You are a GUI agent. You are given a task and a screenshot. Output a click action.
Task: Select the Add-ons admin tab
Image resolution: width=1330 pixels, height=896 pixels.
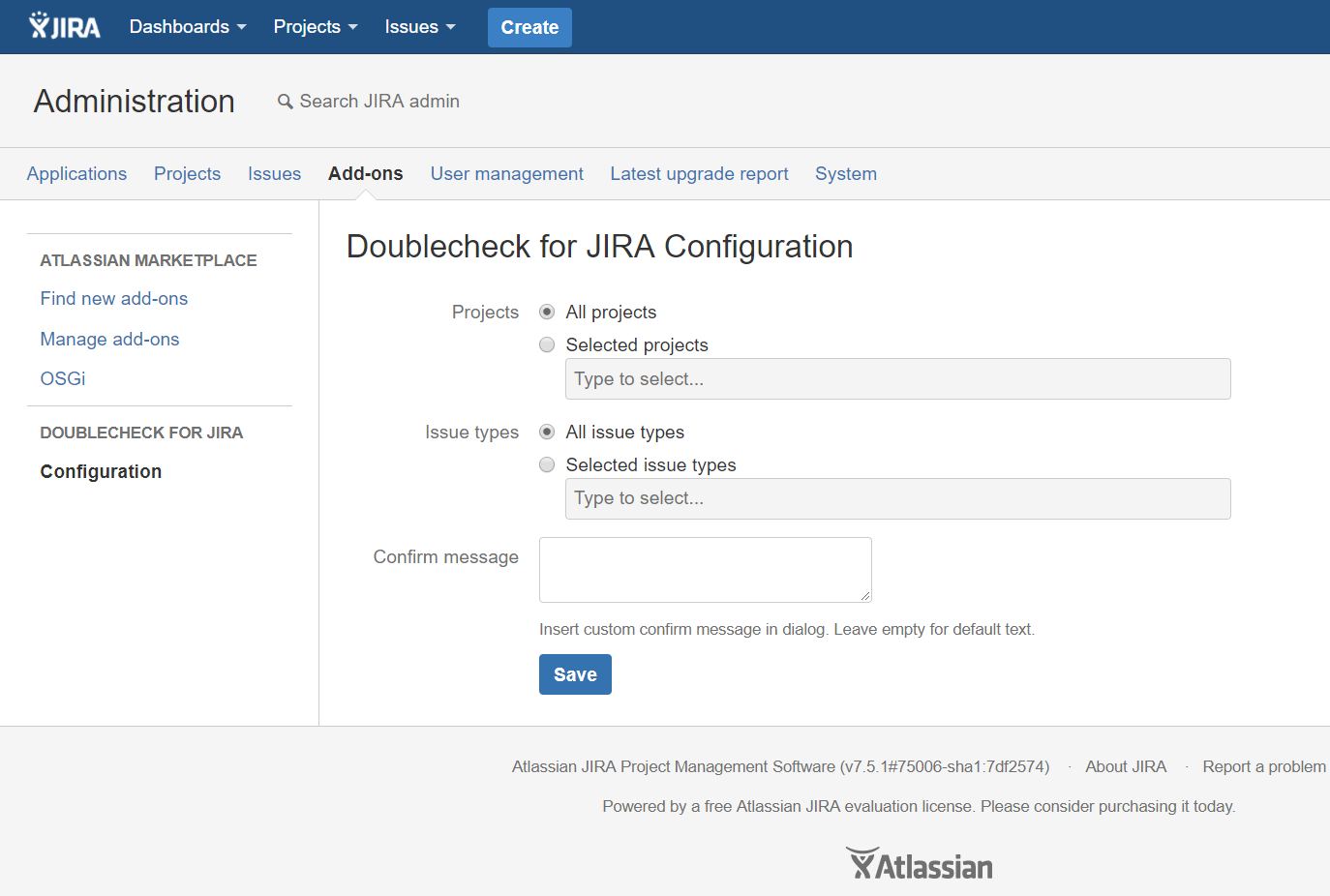point(366,174)
